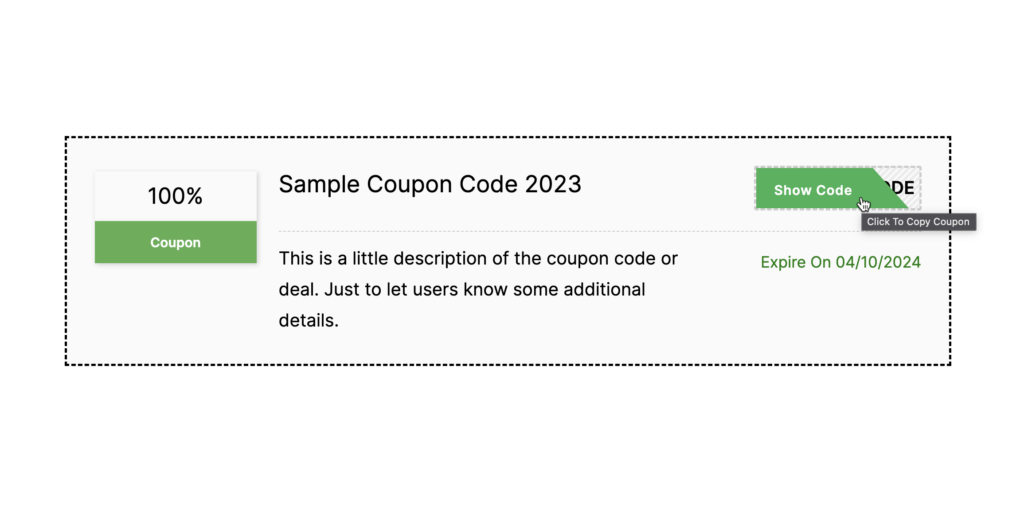1024x506 pixels.
Task: Click the 100% discount value
Action: (x=175, y=197)
